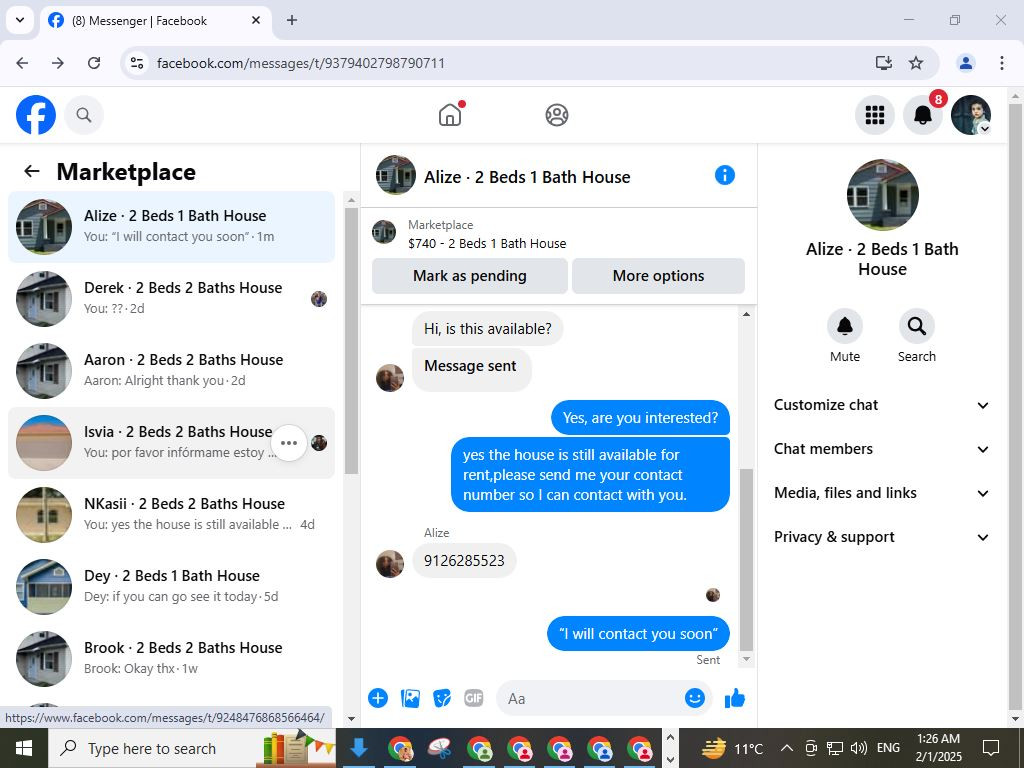Open Windows Start menu
Image resolution: width=1024 pixels, height=768 pixels.
(24, 748)
